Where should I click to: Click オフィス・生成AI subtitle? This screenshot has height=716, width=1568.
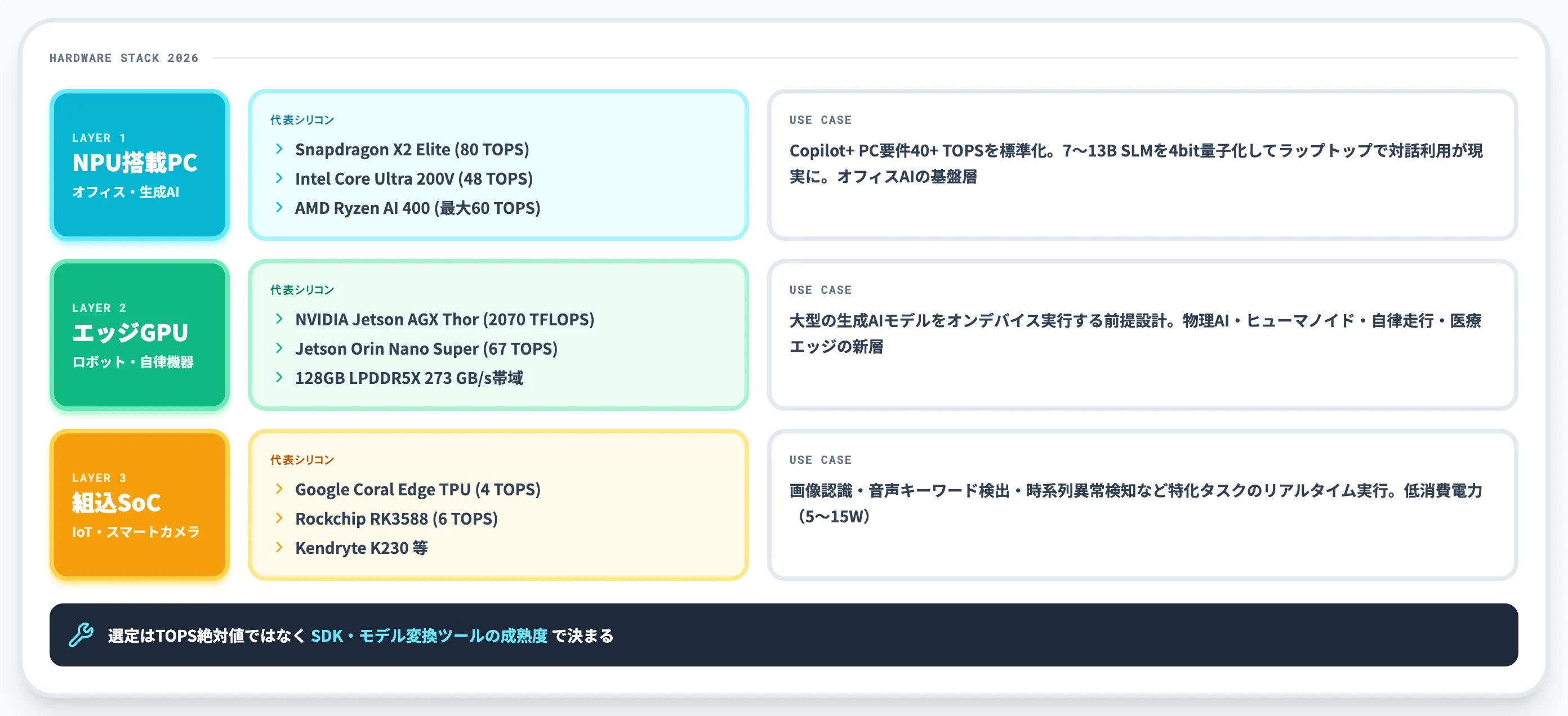pos(126,191)
